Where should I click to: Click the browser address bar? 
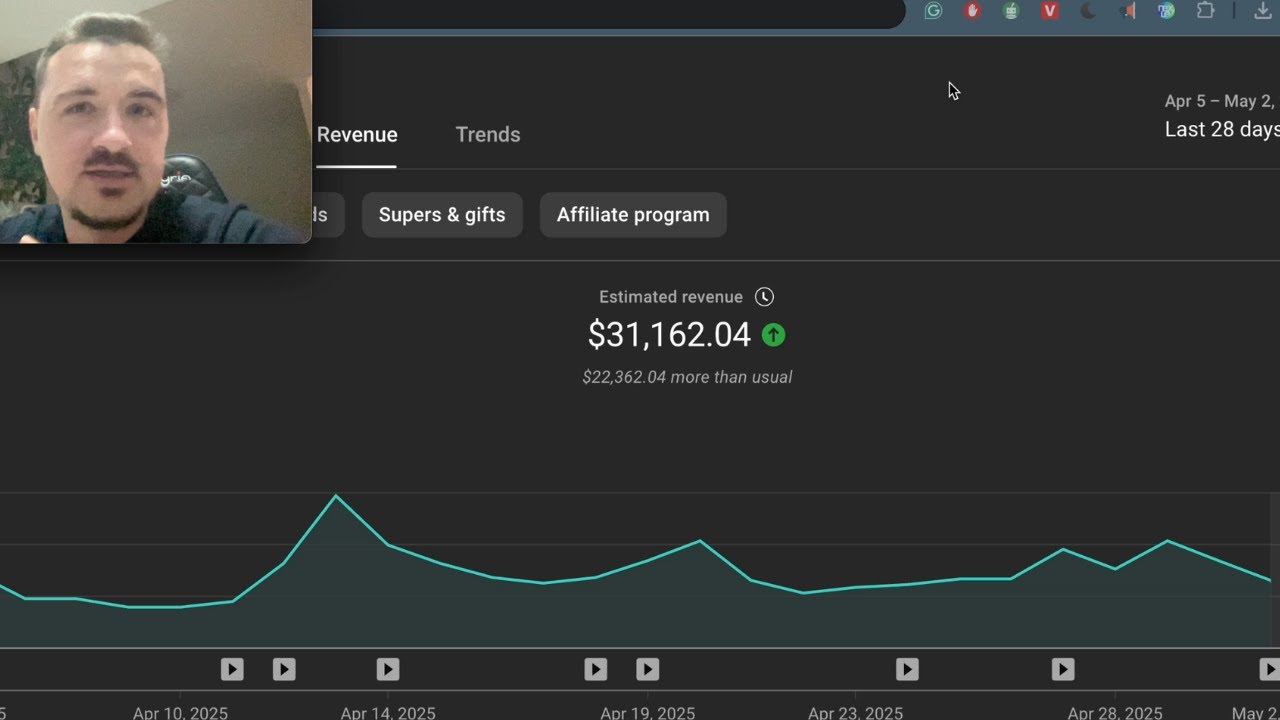tap(608, 13)
